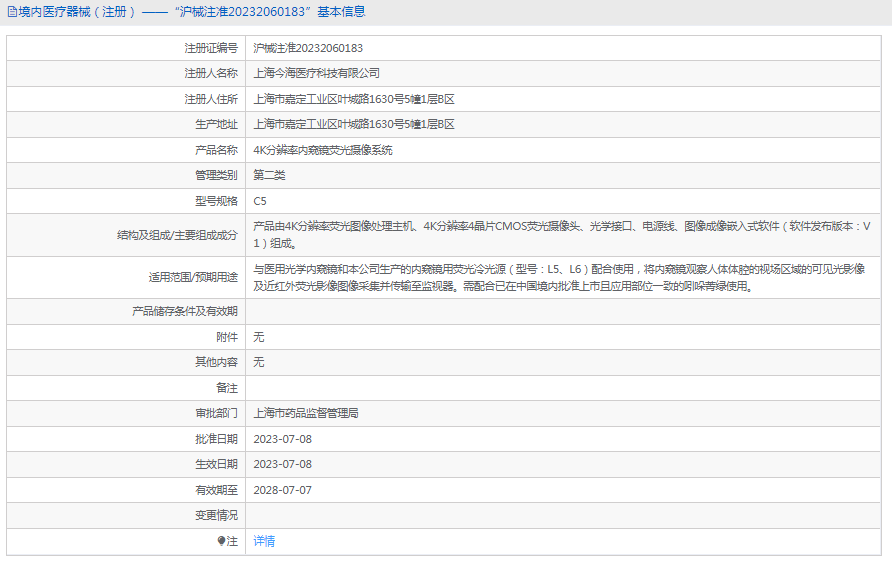Click the registrant name 上海今海医疗科技有限公司
This screenshot has width=892, height=564.
point(316,73)
